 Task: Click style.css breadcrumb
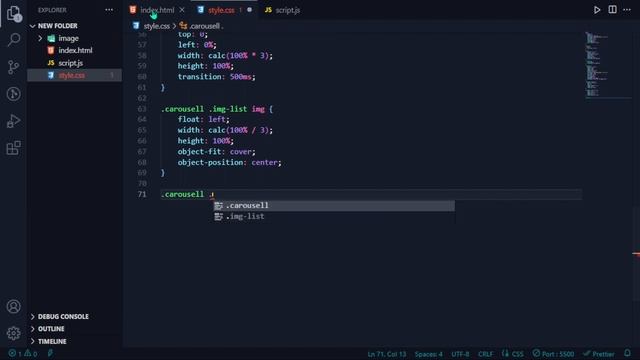(156, 26)
